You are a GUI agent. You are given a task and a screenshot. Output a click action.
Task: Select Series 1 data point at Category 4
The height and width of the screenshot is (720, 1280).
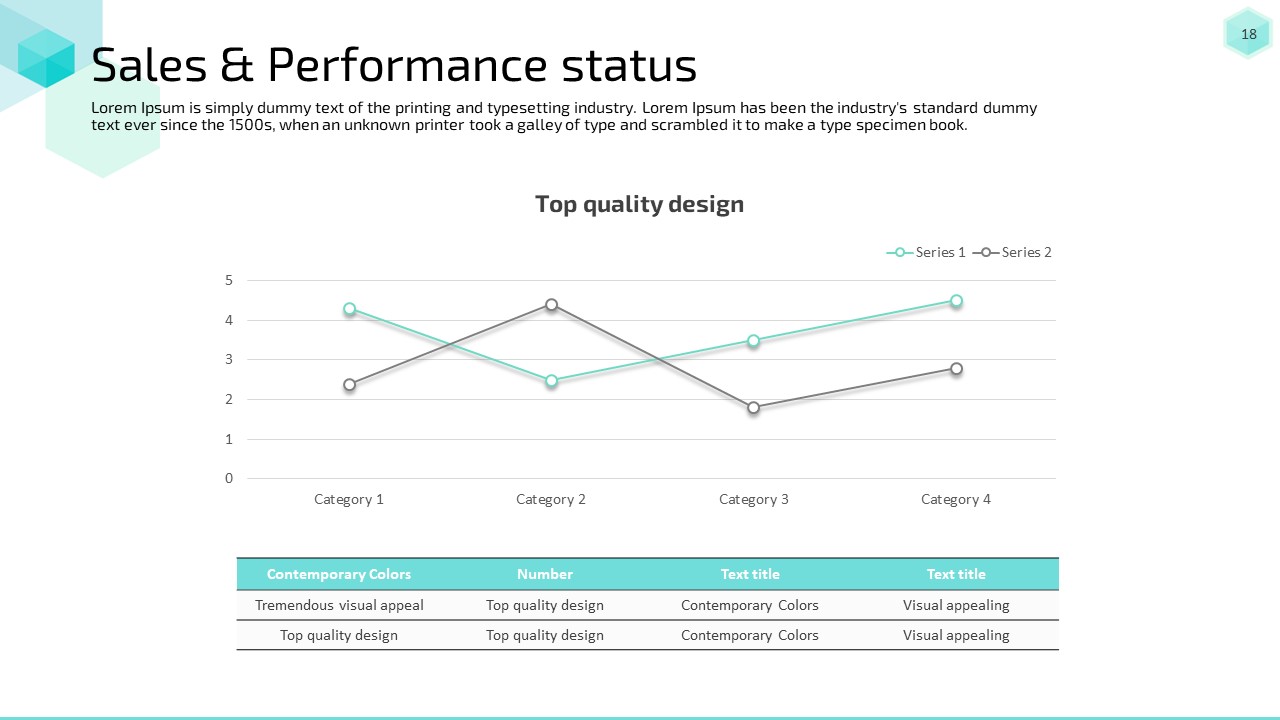(956, 301)
